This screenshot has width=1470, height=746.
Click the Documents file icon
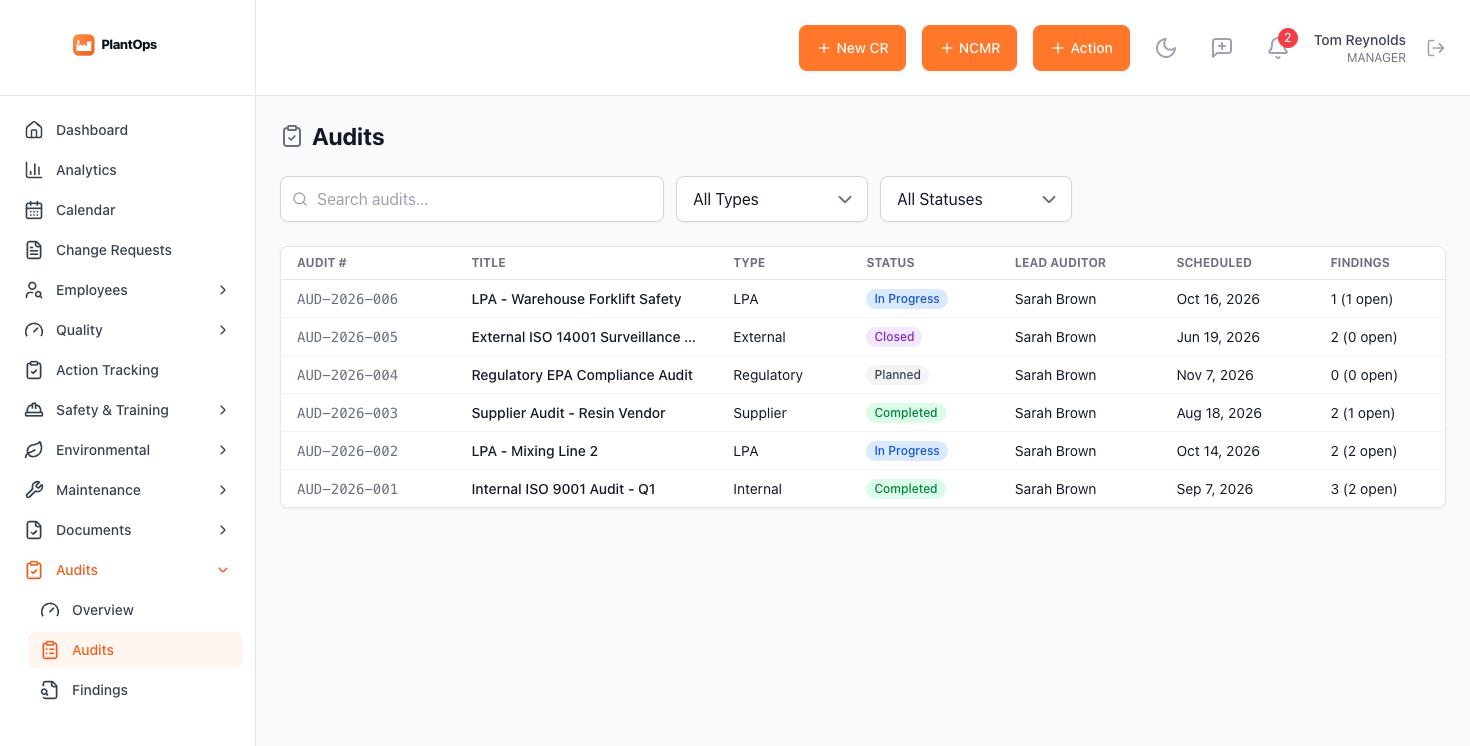(34, 530)
